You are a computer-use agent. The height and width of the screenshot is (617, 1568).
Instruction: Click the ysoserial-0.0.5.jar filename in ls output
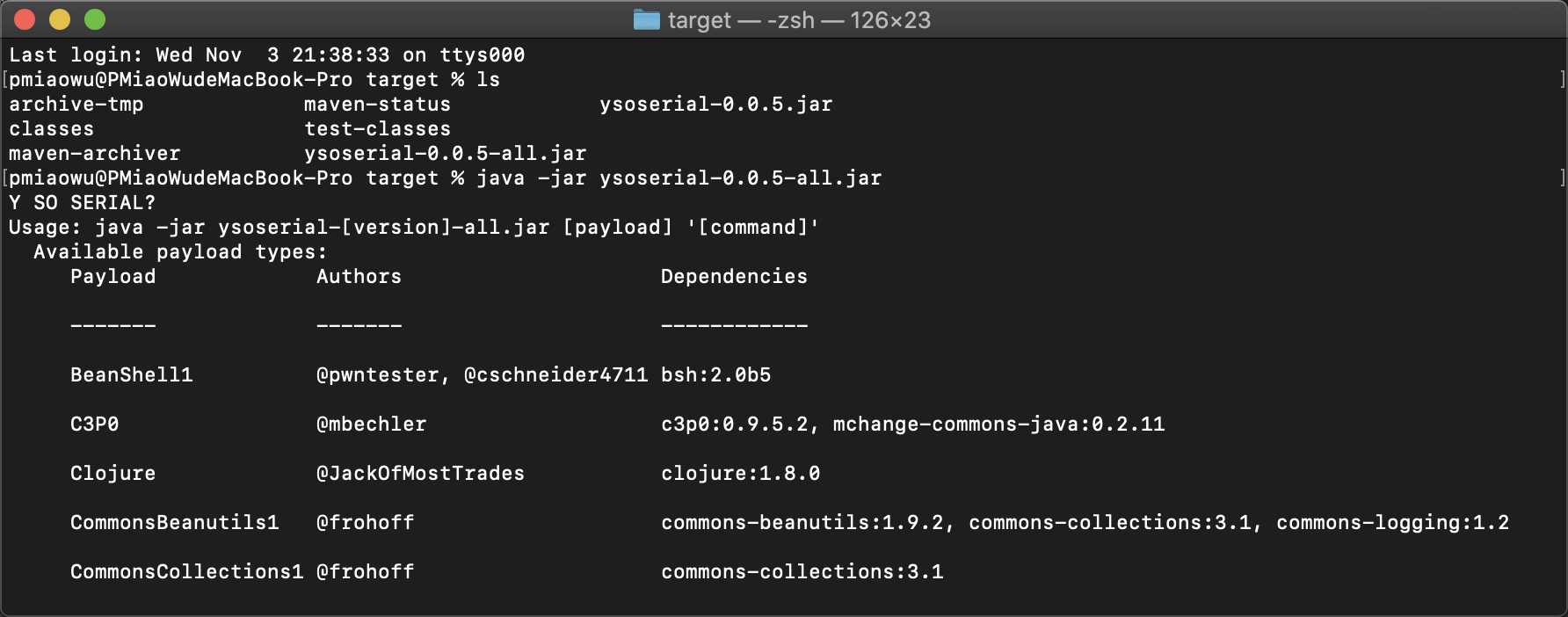[x=715, y=105]
